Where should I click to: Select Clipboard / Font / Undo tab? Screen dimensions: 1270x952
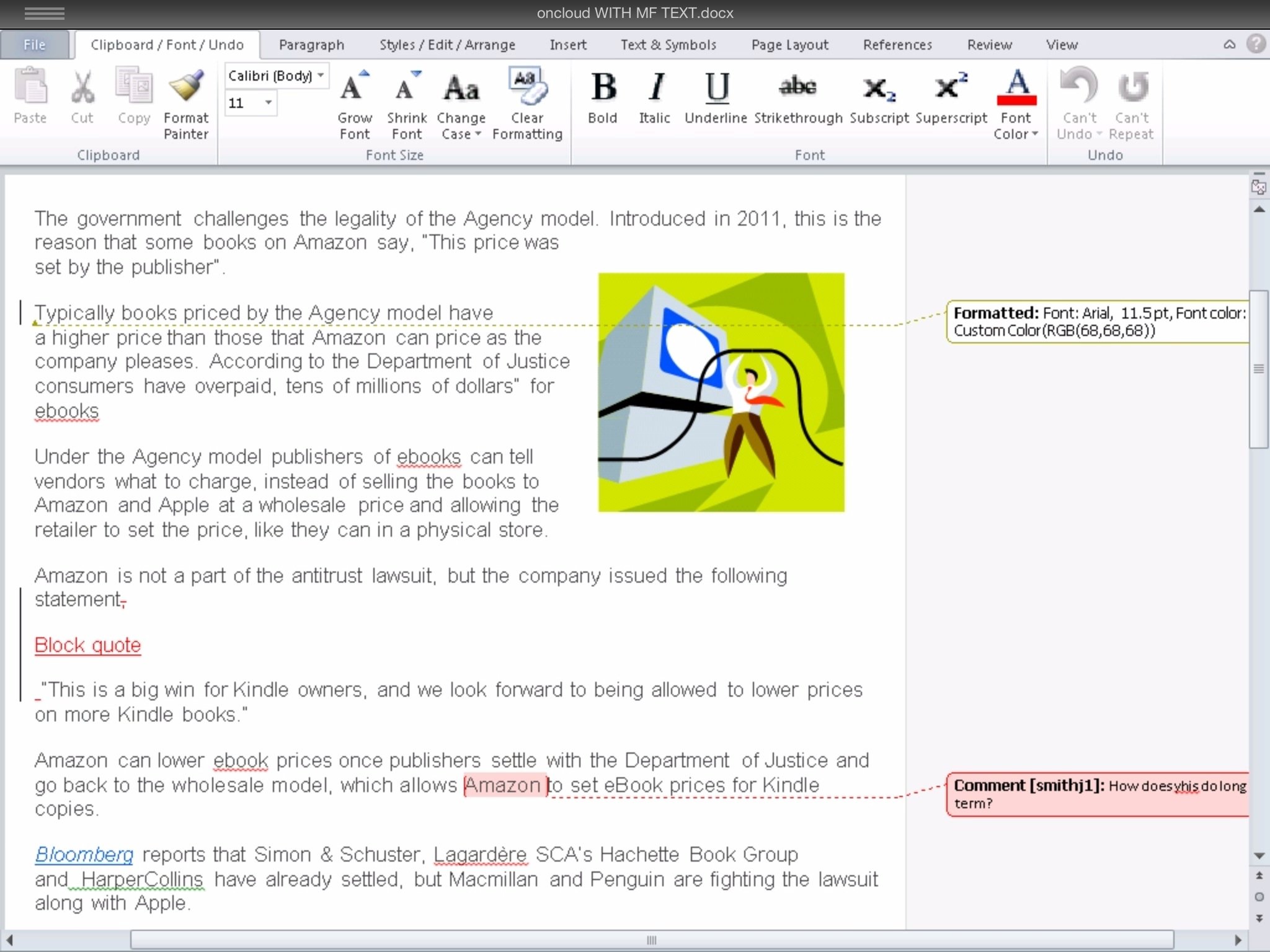point(167,45)
